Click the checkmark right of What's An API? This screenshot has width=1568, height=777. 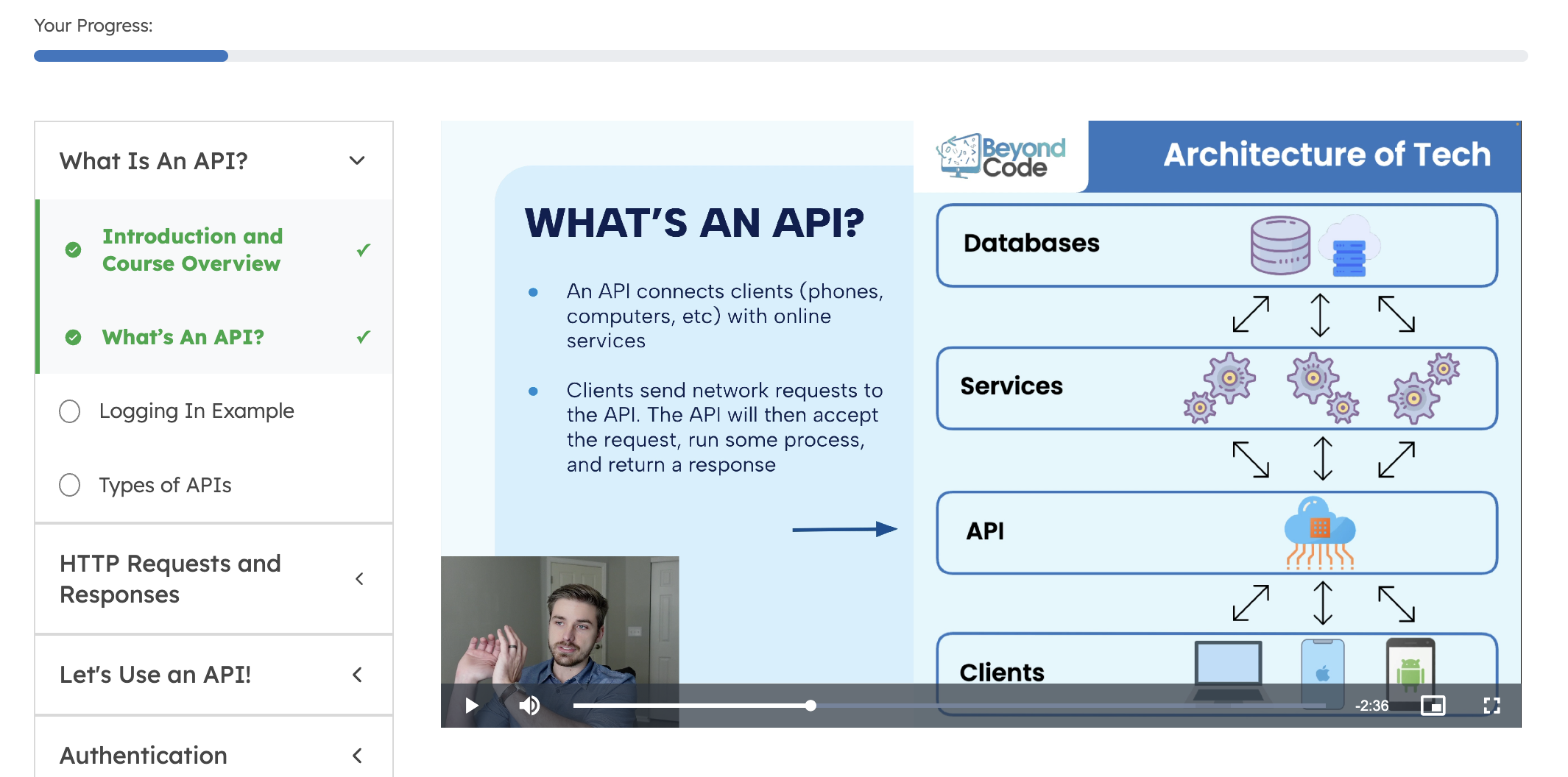point(363,337)
